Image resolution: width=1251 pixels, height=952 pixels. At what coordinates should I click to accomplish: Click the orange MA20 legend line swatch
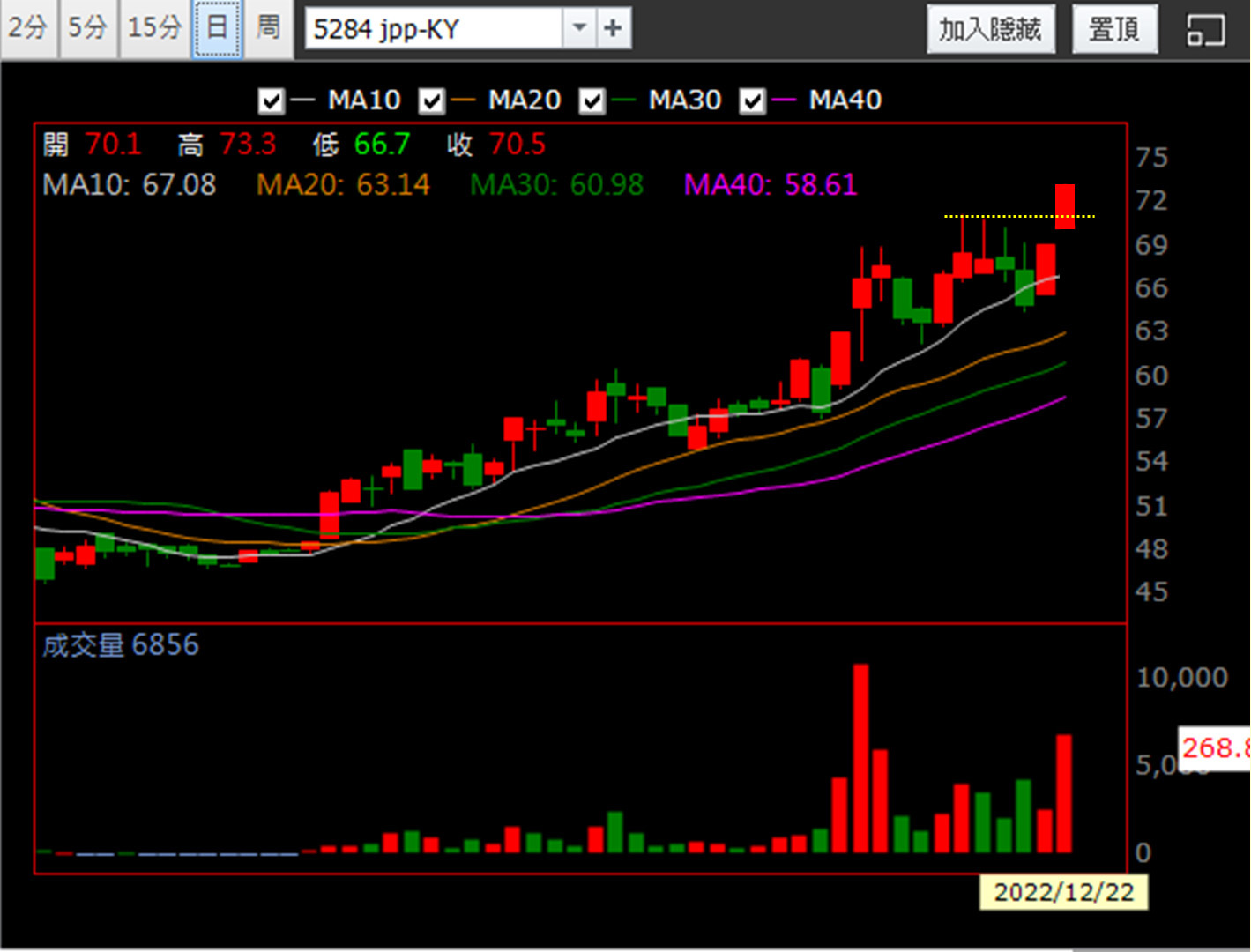pyautogui.click(x=463, y=100)
